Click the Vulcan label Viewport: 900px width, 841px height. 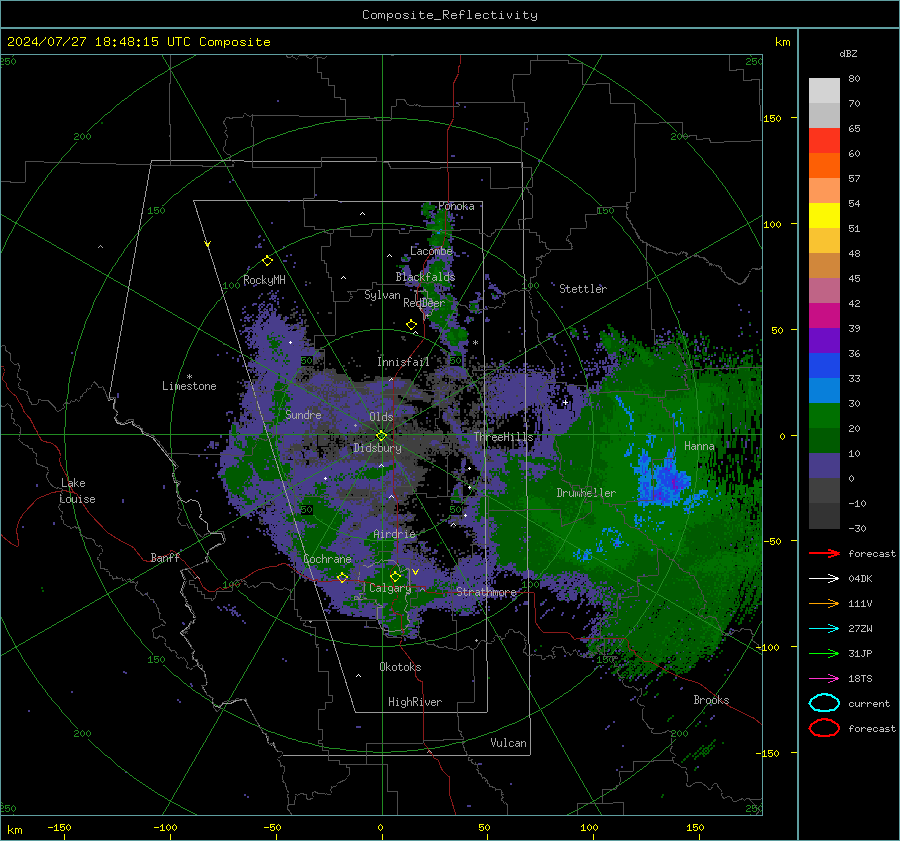(508, 743)
